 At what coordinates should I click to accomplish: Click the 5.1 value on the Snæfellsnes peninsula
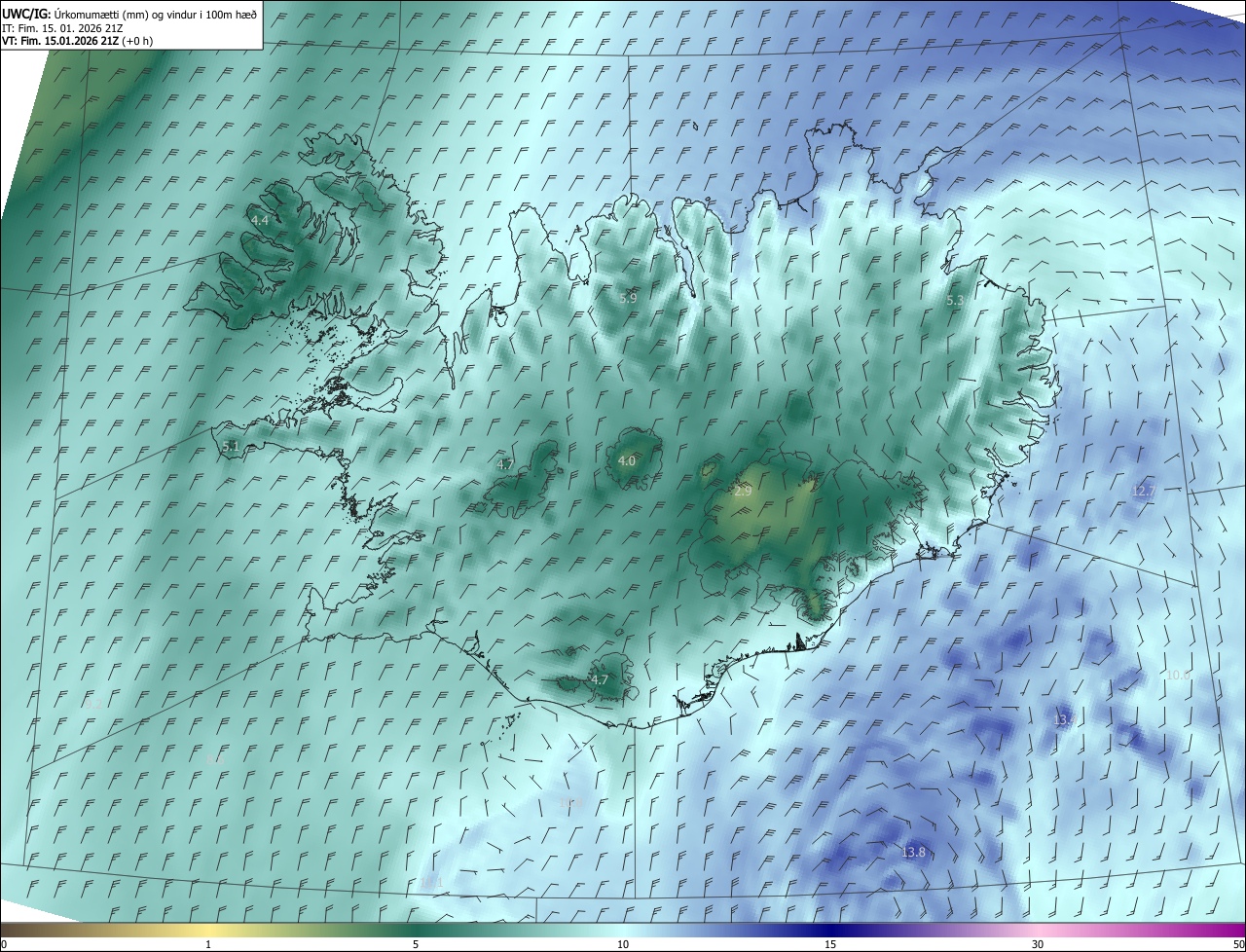coord(231,447)
